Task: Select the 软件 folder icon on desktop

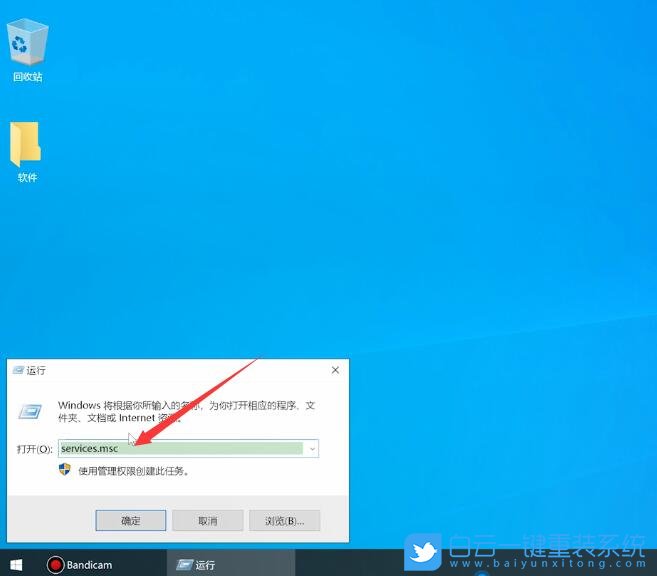Action: tap(27, 145)
